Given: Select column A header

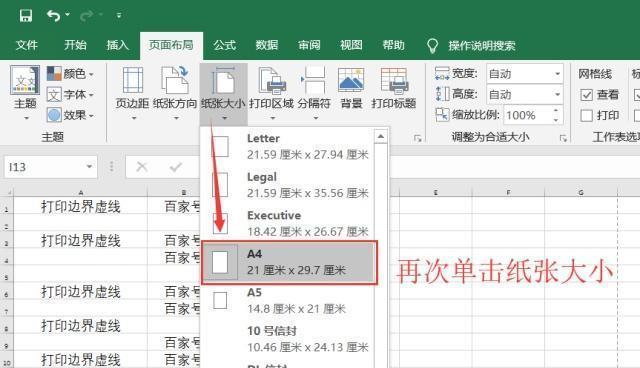Looking at the screenshot, I should (x=80, y=192).
